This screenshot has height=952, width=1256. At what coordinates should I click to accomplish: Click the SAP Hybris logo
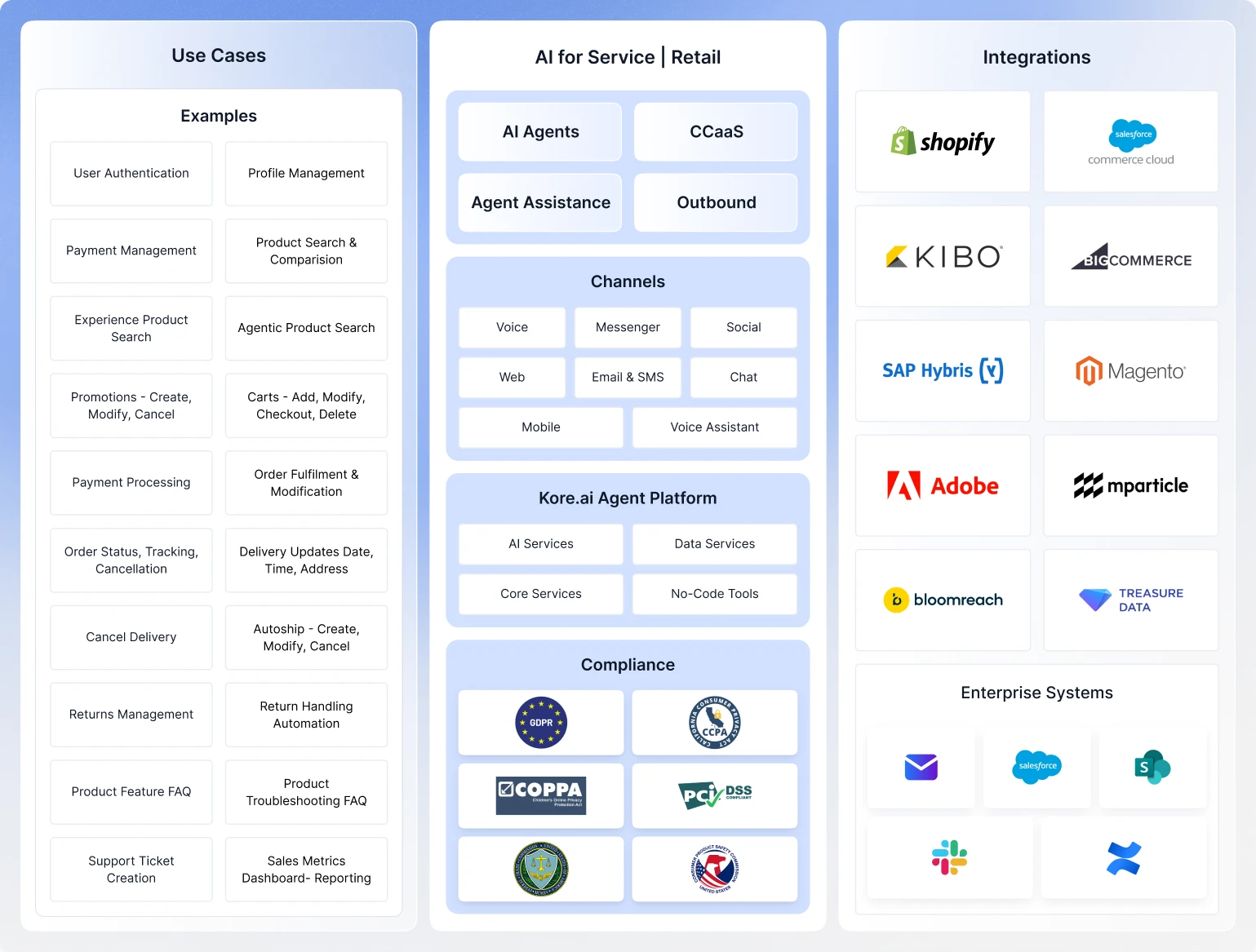[x=943, y=370]
